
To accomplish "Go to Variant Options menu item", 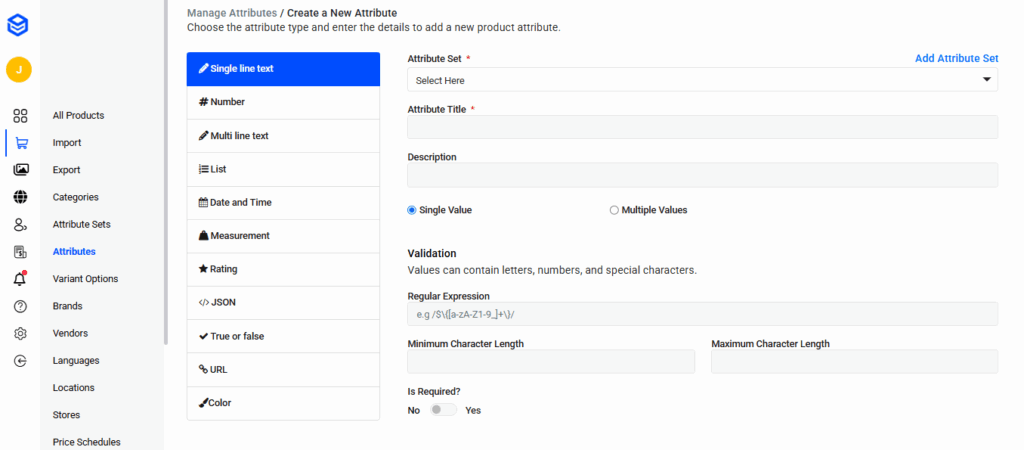I will pos(85,279).
